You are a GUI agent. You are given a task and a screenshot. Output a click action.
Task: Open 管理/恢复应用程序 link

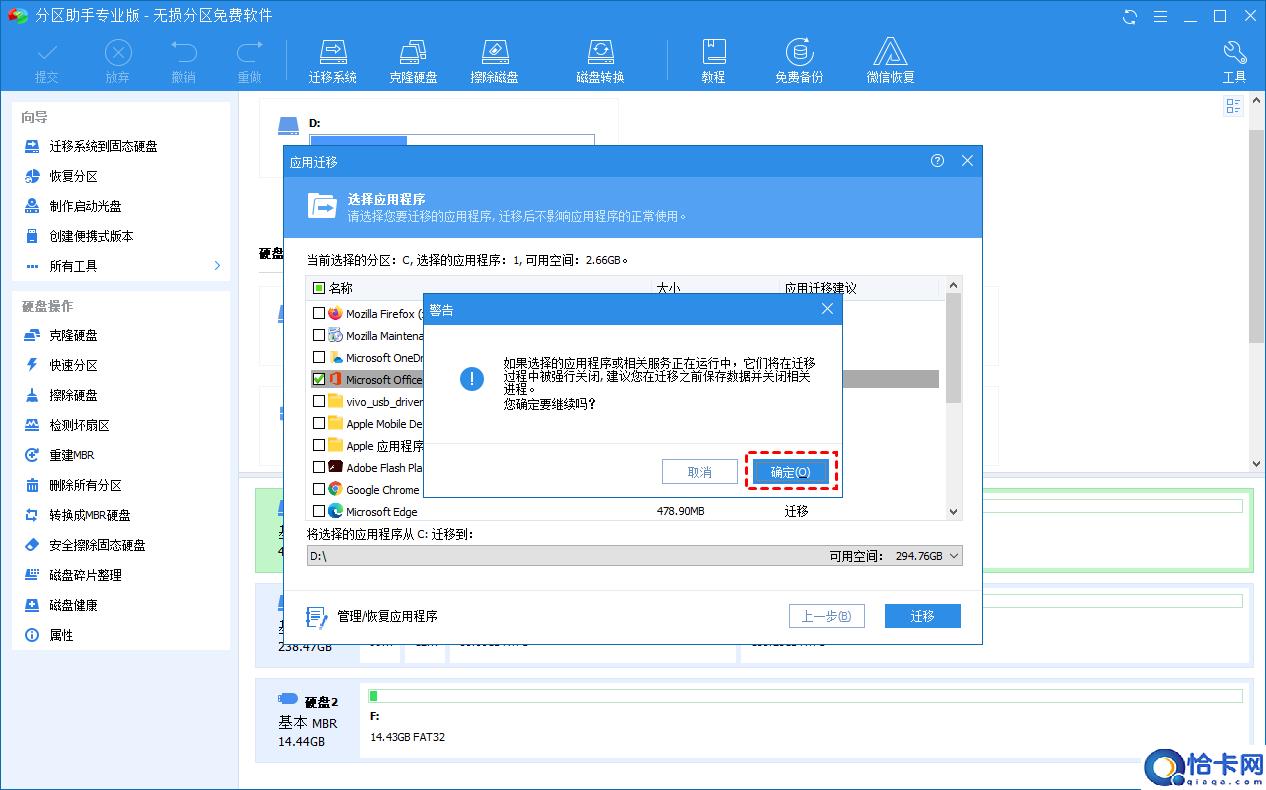pos(371,616)
